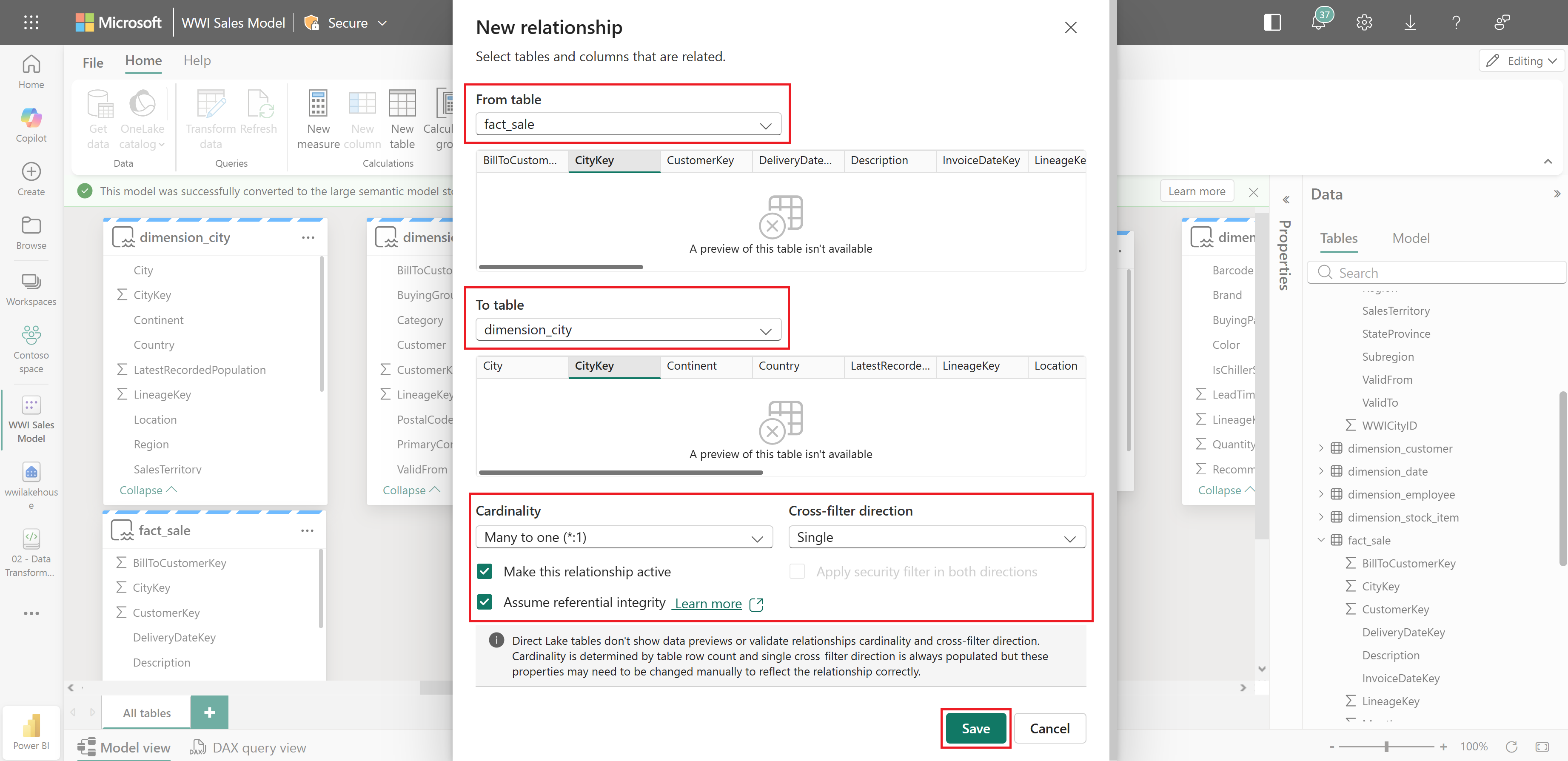This screenshot has height=761, width=1568.
Task: Save the new relationship
Action: [x=976, y=728]
